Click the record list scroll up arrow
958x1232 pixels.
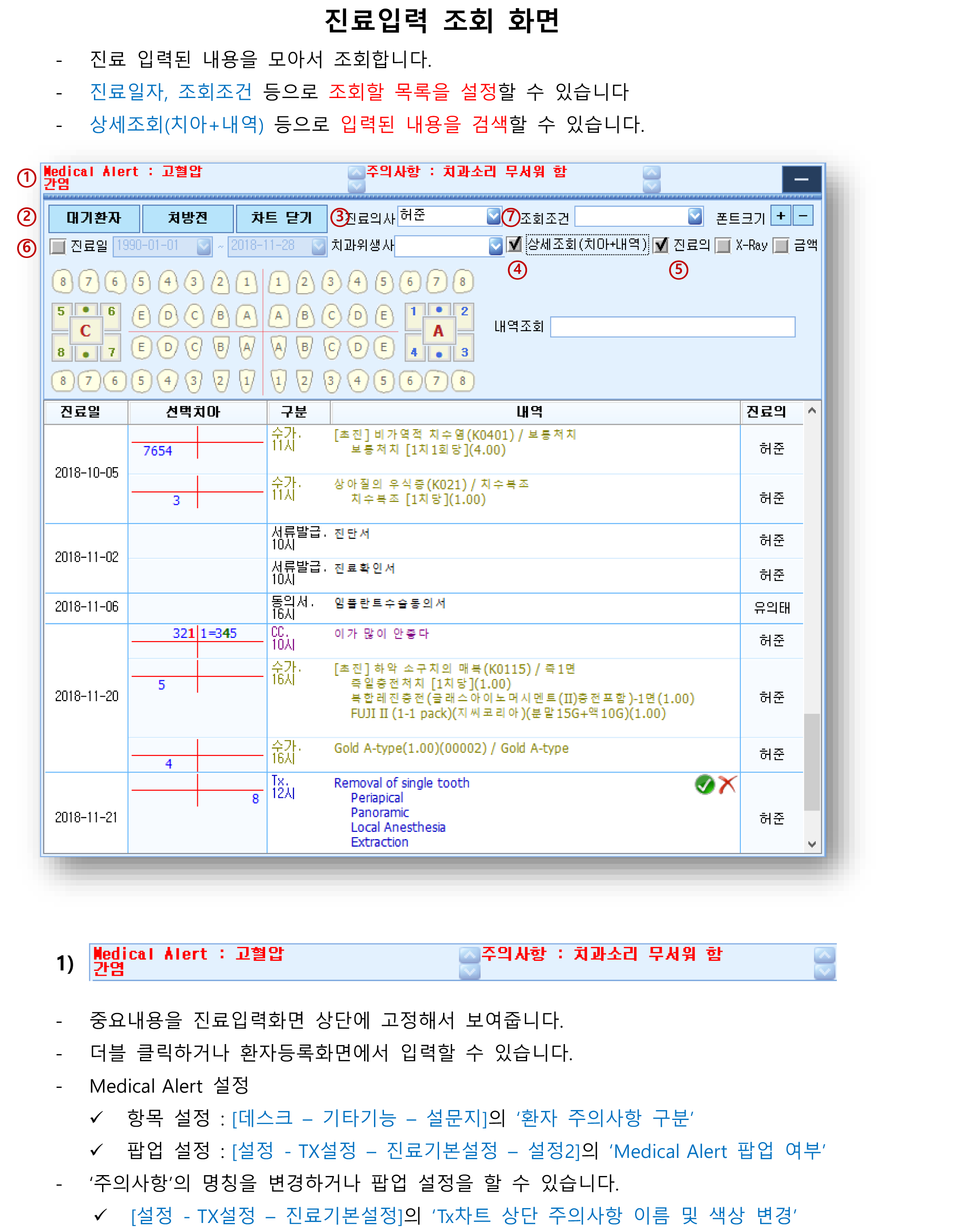tap(812, 410)
